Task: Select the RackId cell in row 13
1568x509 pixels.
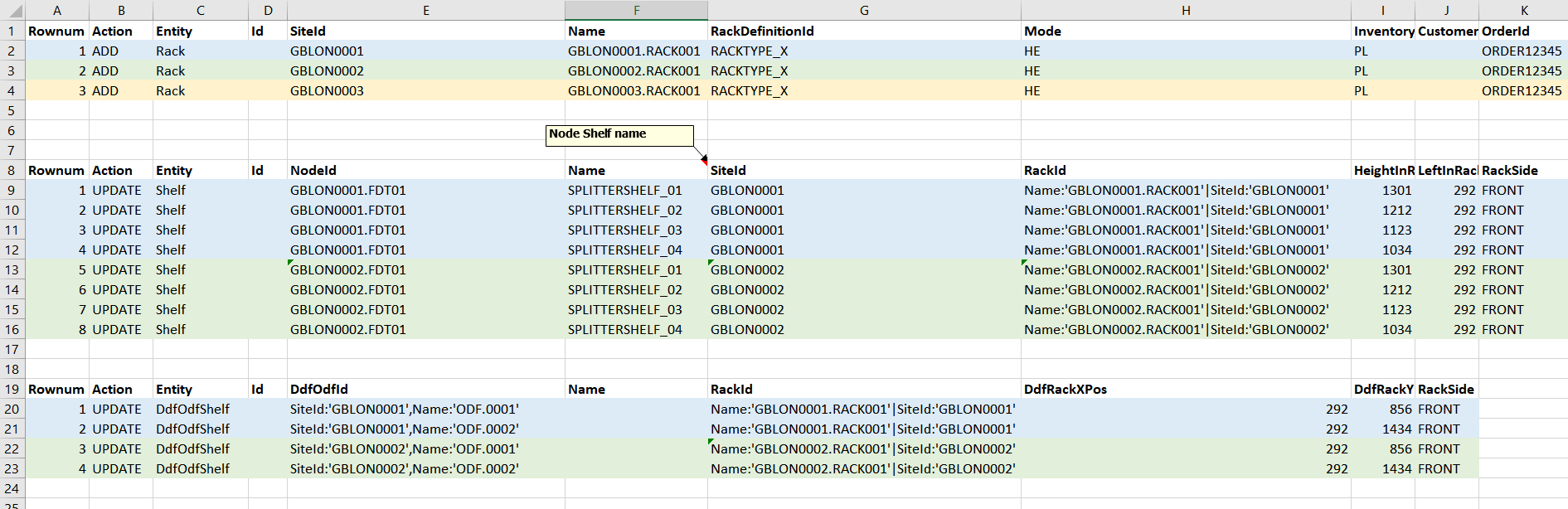Action: point(1186,269)
